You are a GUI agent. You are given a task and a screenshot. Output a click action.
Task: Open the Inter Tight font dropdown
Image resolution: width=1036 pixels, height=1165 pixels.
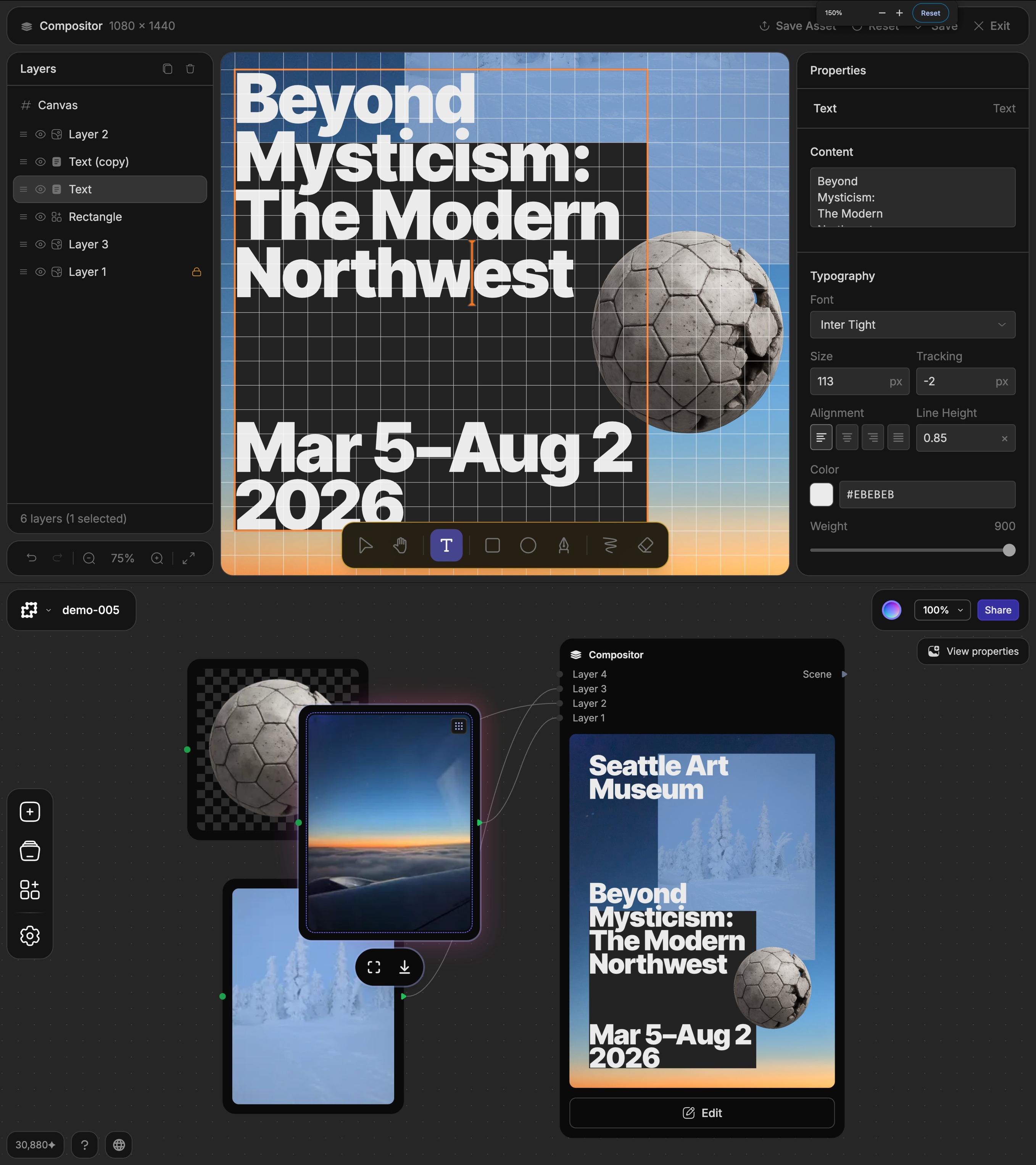tap(912, 325)
